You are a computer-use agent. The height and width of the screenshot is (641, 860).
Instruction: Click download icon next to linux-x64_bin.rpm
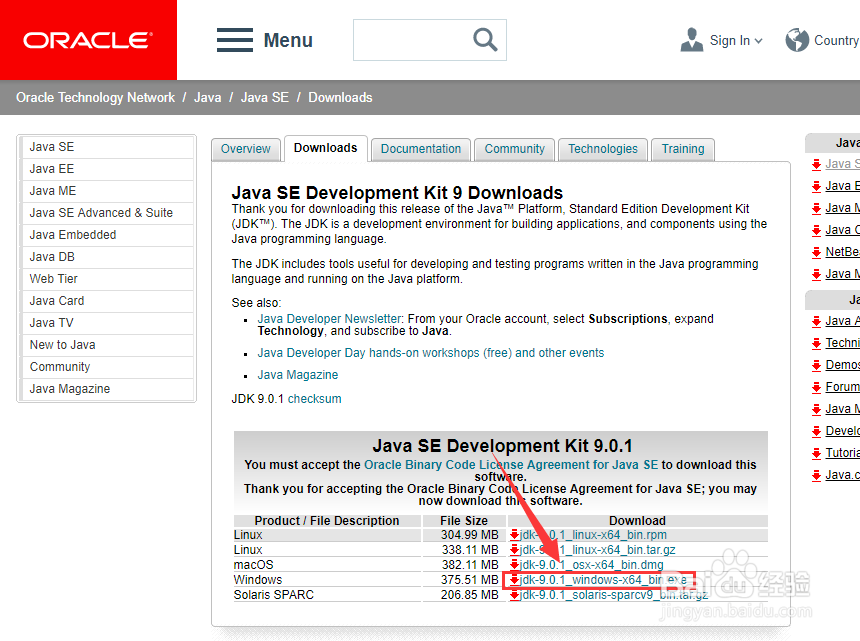514,535
